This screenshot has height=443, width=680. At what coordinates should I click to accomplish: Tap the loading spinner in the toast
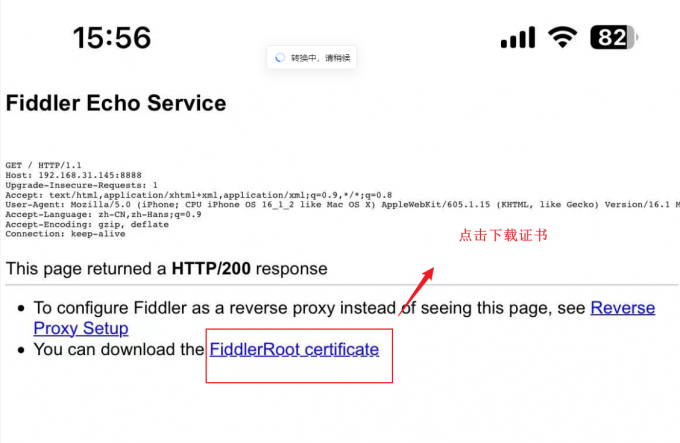point(280,58)
